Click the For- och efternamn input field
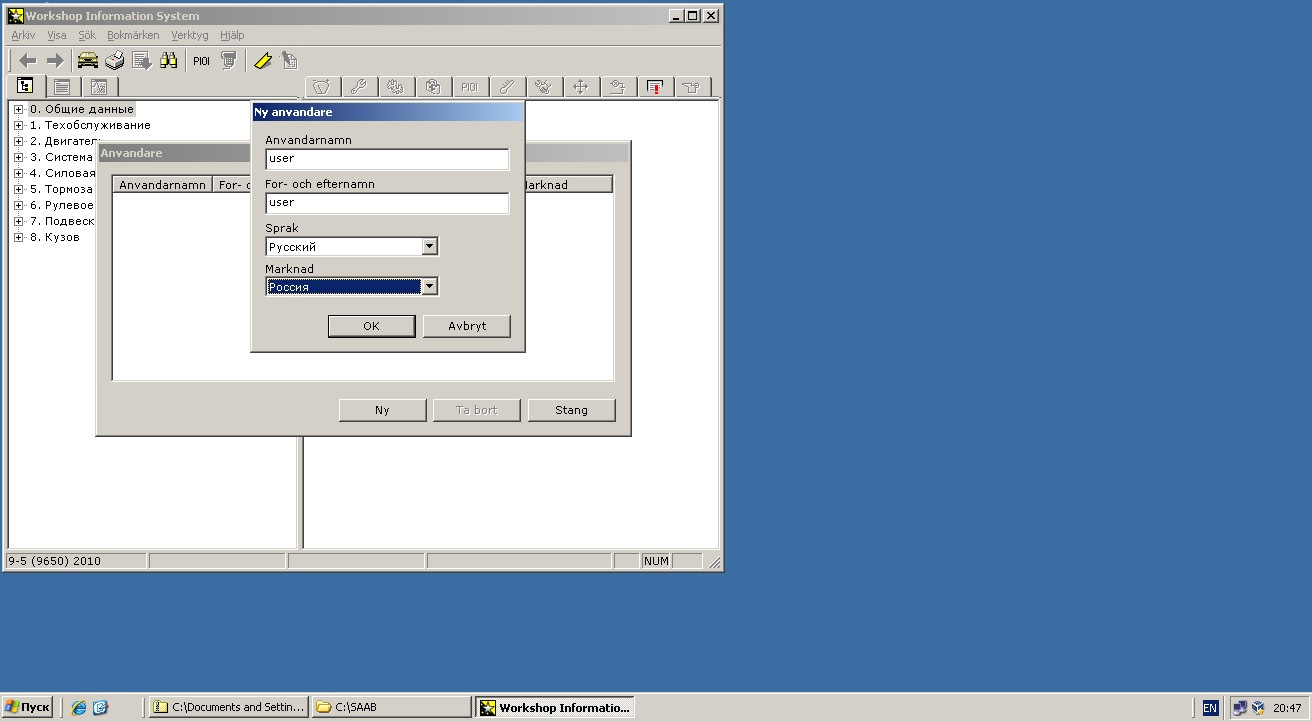1312x722 pixels. click(387, 203)
